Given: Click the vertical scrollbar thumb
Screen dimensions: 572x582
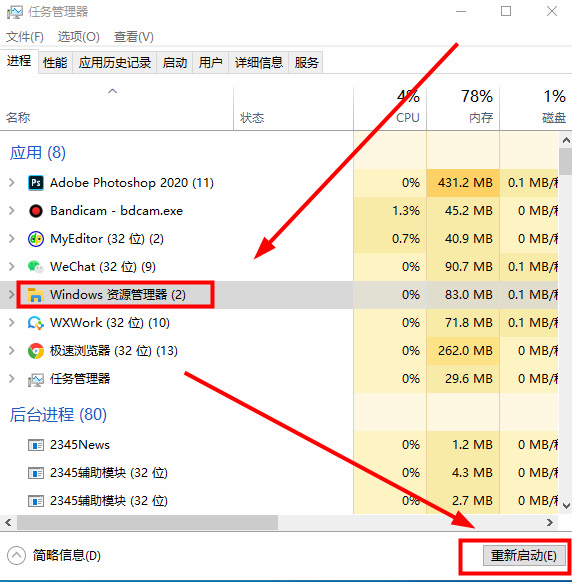Looking at the screenshot, I should [x=566, y=161].
